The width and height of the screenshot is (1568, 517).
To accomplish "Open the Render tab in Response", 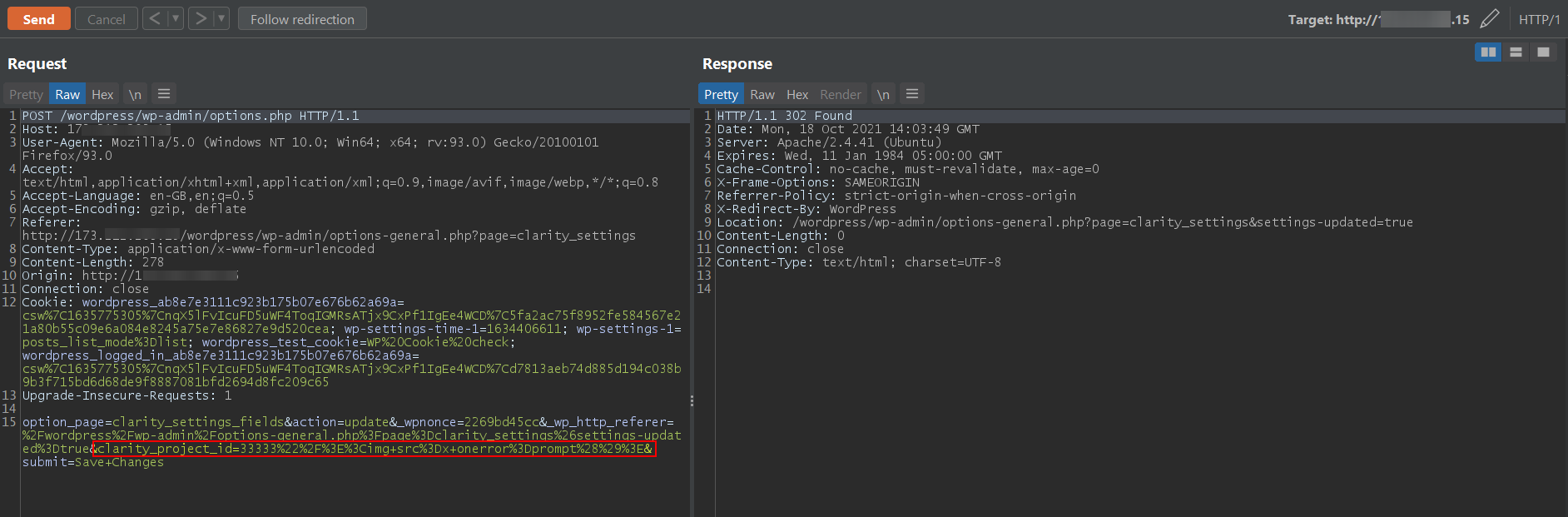I will pos(840,94).
